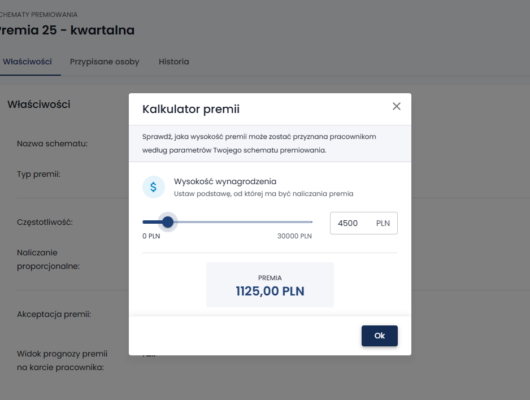Viewport: 530px width, 400px height.
Task: Close the Kalkulator premii dialog with X
Action: pyautogui.click(x=396, y=106)
